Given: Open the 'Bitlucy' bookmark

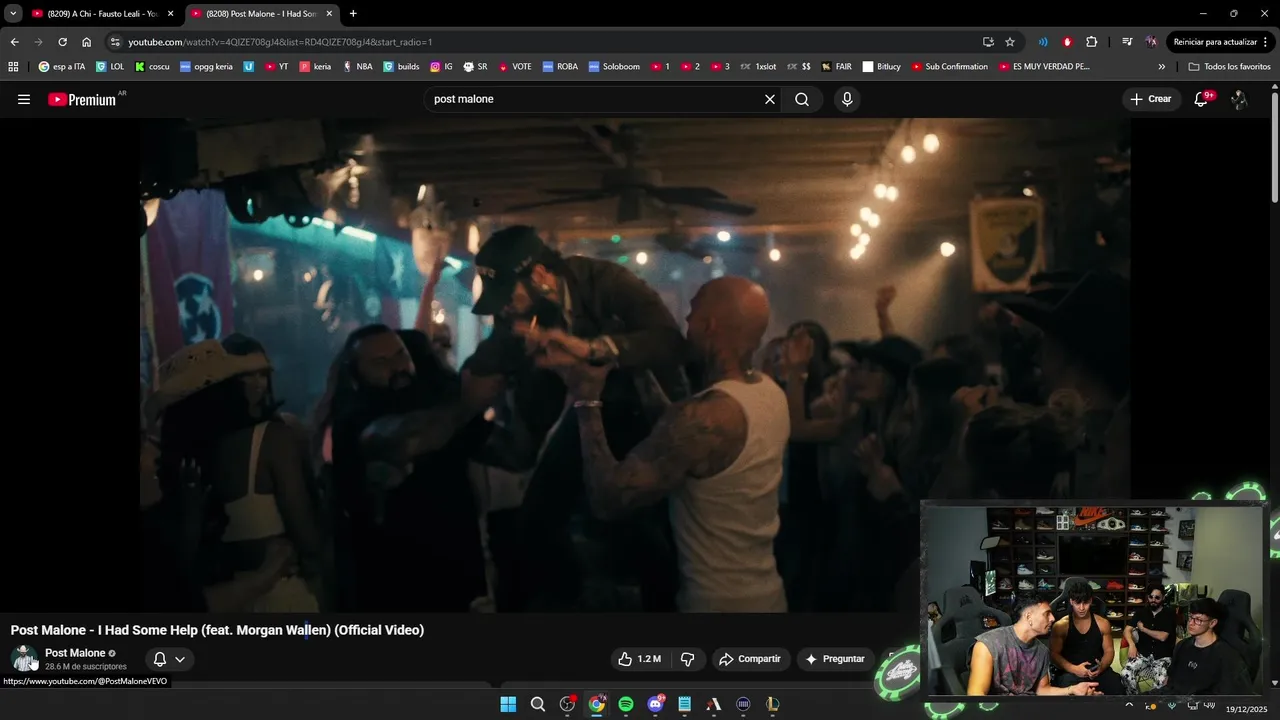Looking at the screenshot, I should pos(881,67).
